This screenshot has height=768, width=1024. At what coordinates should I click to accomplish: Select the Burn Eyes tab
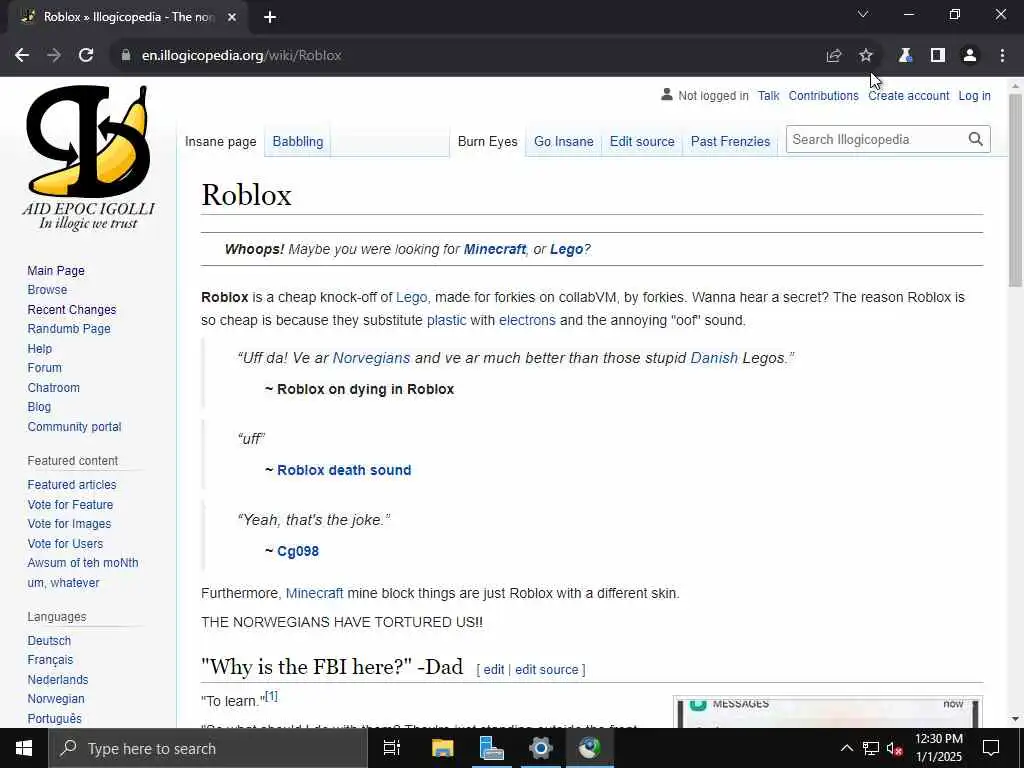488,142
